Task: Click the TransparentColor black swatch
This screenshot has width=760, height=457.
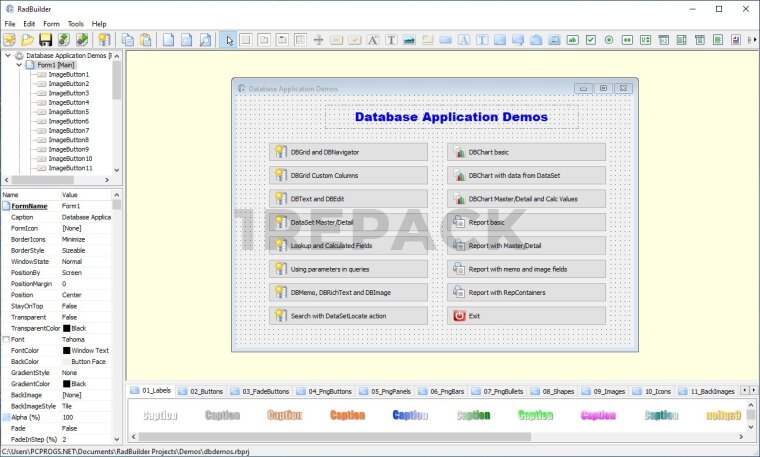Action: point(67,328)
